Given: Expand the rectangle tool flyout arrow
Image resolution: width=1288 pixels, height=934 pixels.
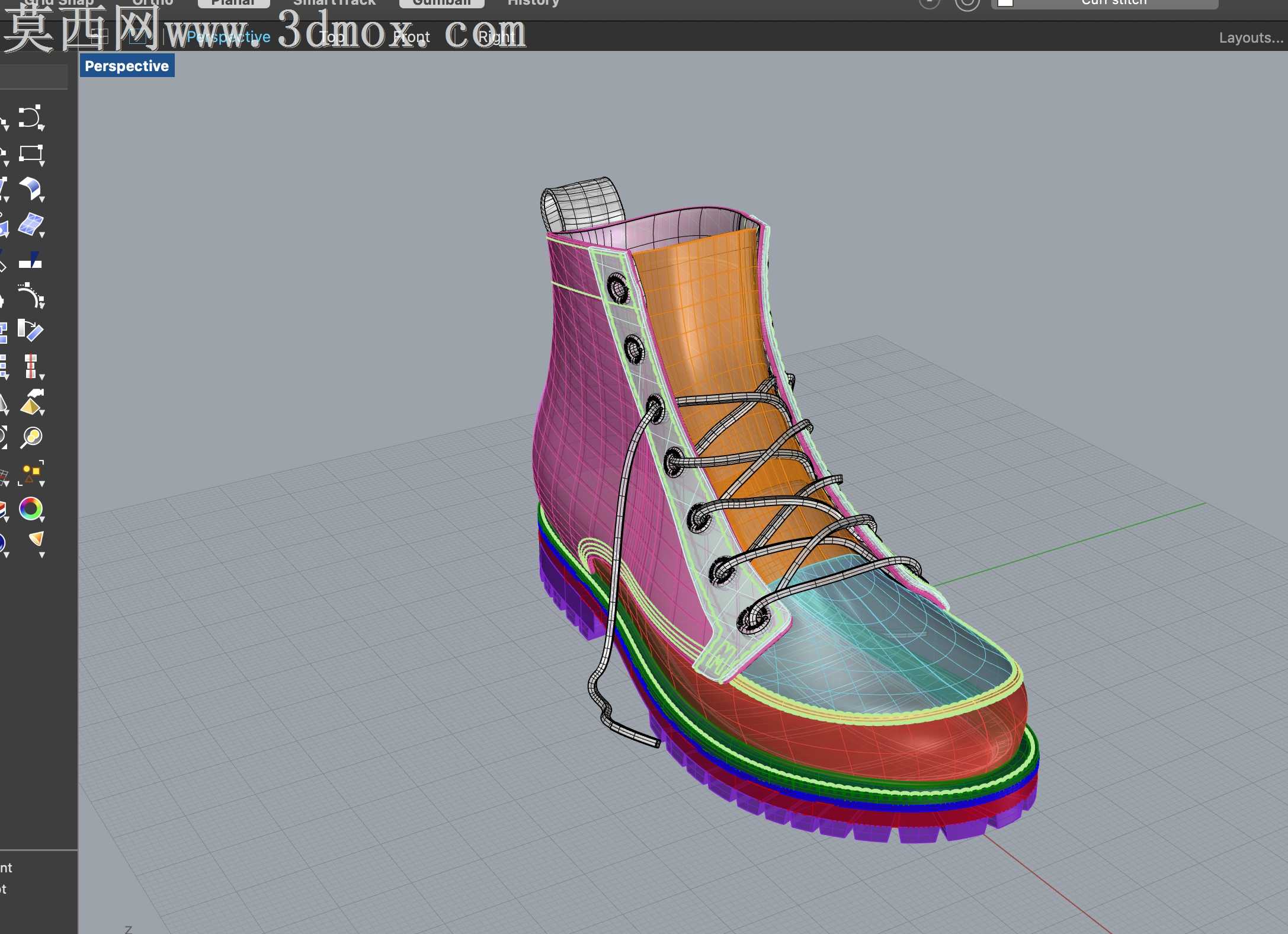Looking at the screenshot, I should point(42,163).
